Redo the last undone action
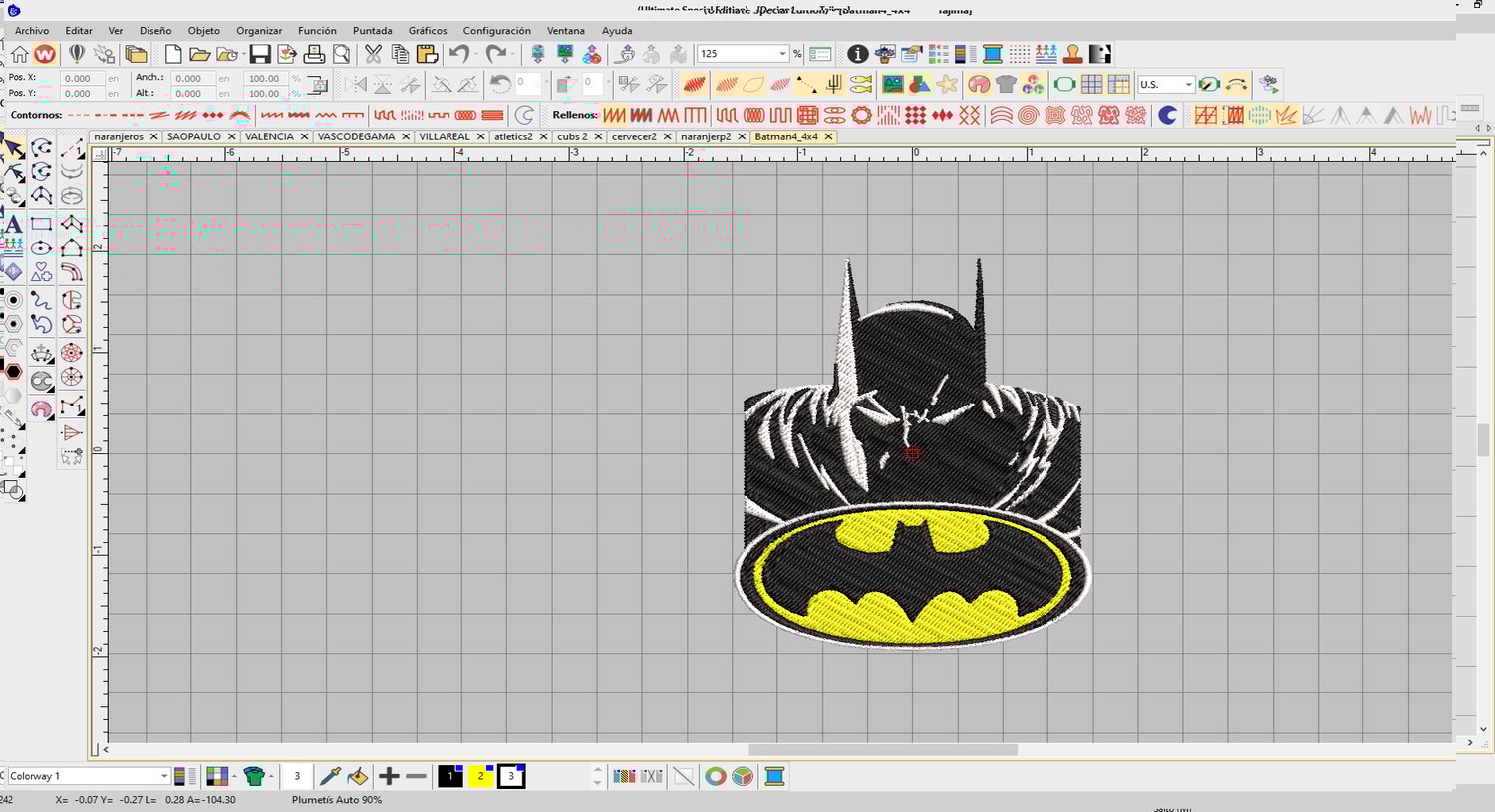1495x812 pixels. click(x=495, y=54)
